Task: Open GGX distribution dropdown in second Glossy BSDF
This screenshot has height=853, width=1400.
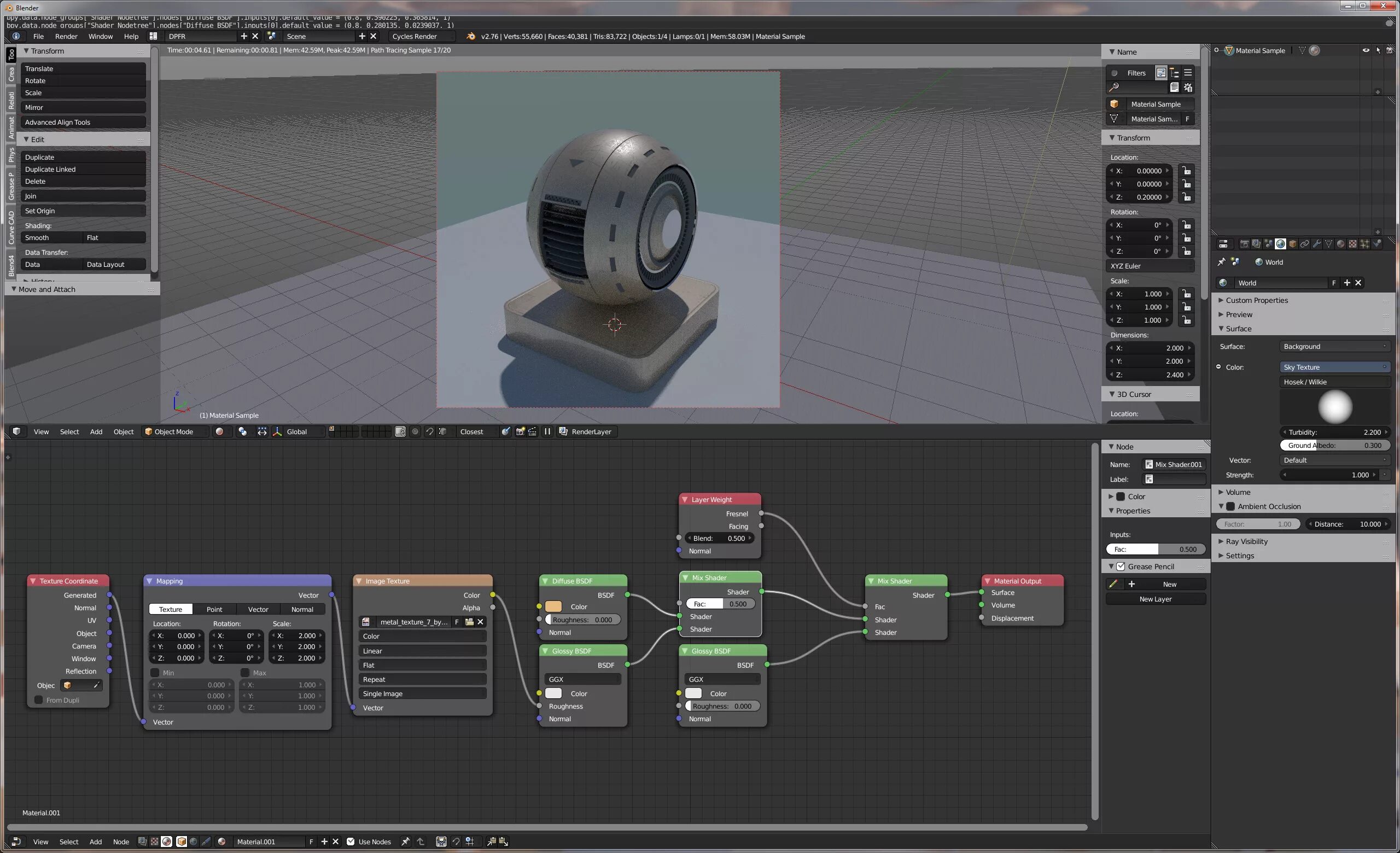Action: coord(722,679)
